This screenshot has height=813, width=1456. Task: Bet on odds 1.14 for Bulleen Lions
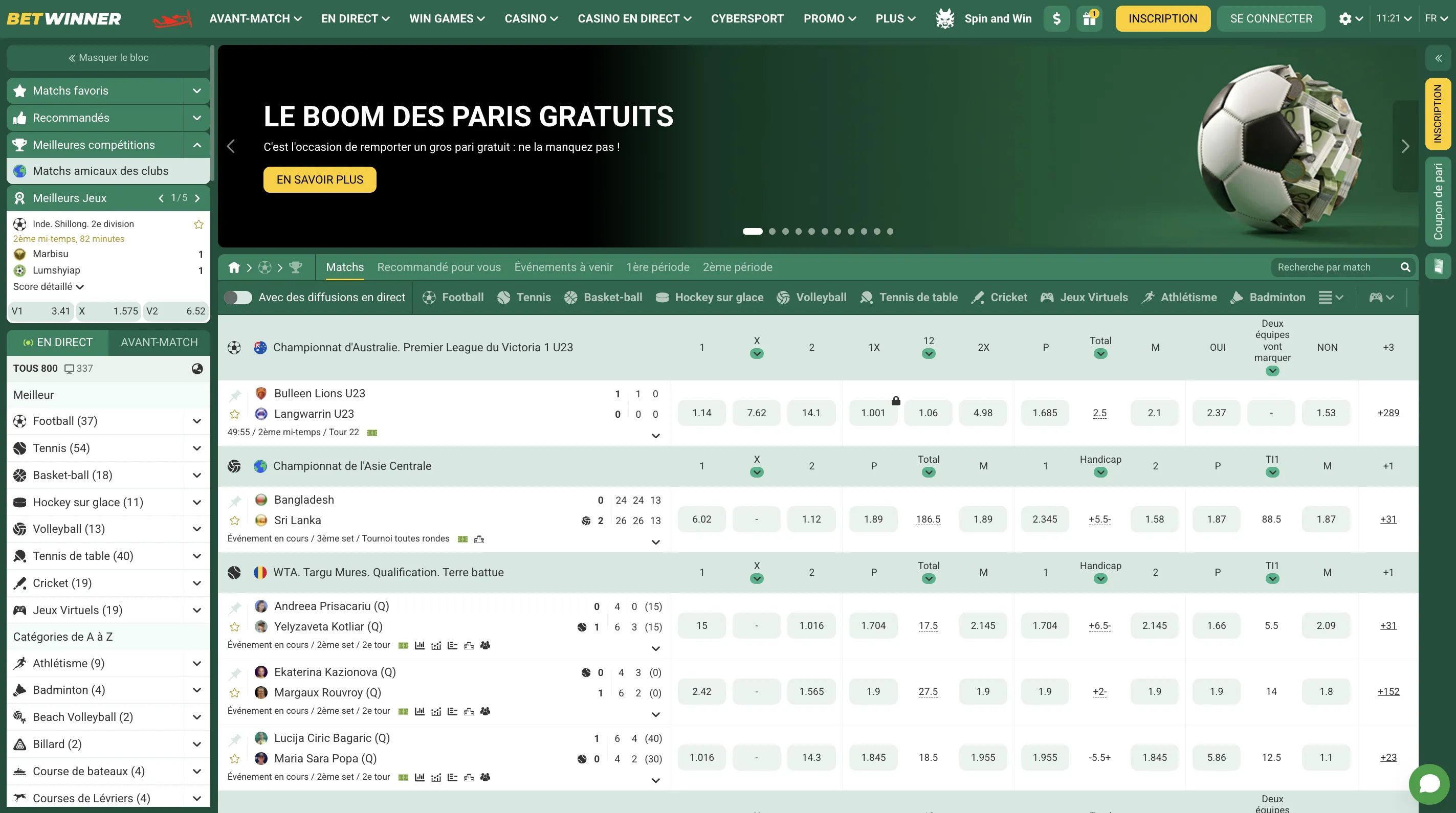coord(701,413)
